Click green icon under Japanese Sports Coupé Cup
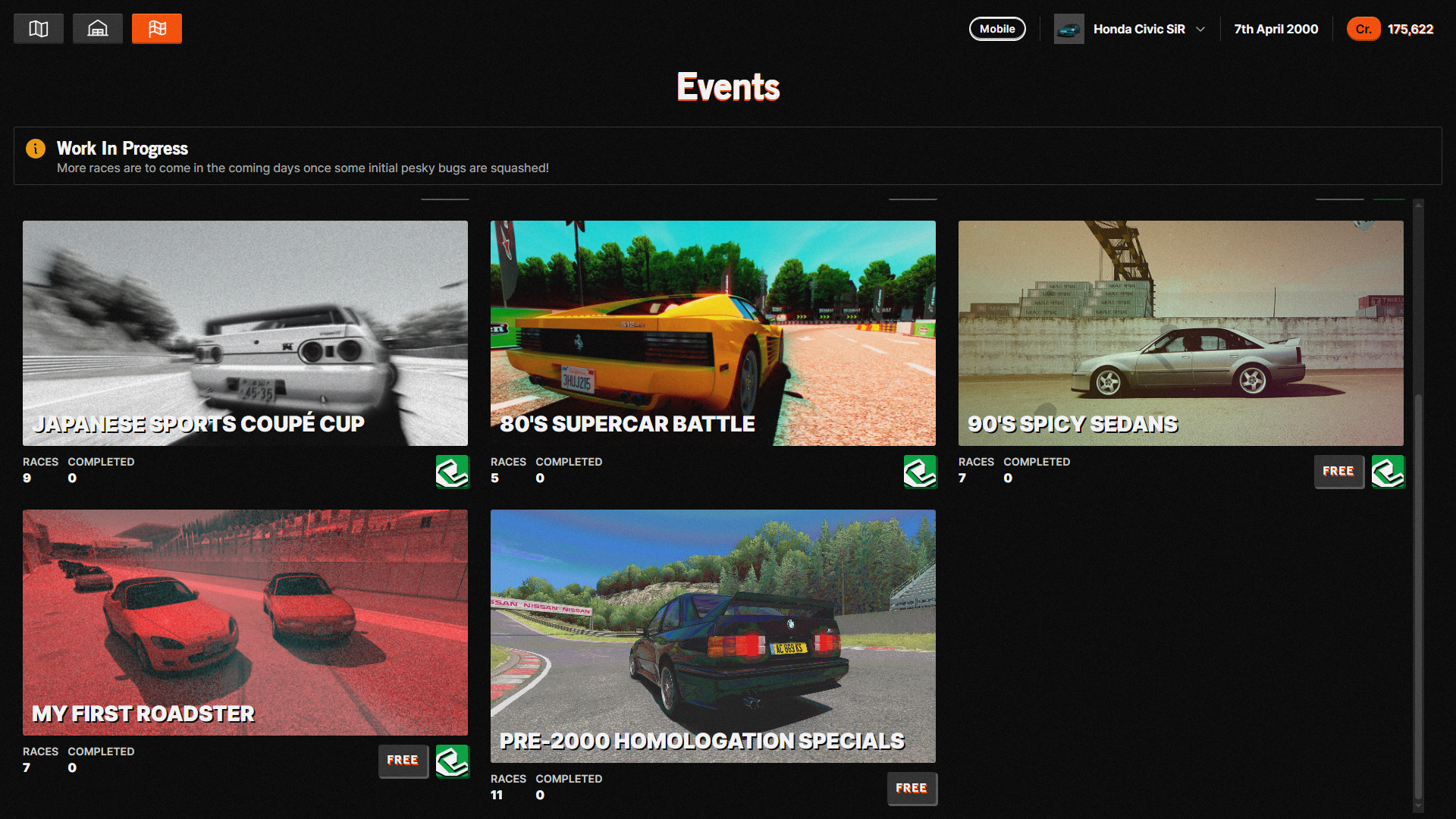 point(452,472)
